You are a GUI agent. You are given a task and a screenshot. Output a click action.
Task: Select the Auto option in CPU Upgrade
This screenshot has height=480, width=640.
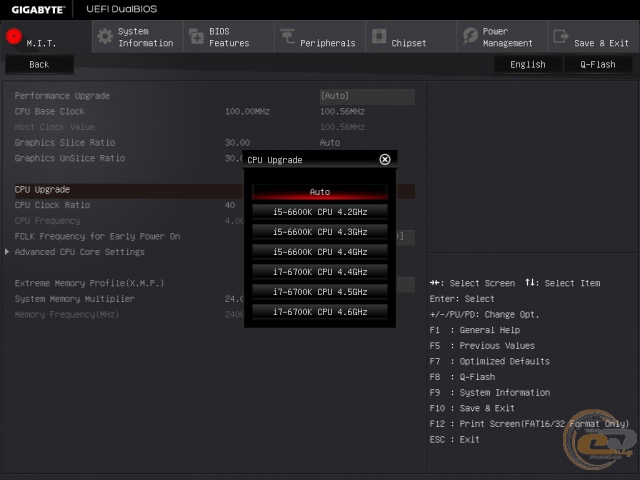click(x=319, y=192)
